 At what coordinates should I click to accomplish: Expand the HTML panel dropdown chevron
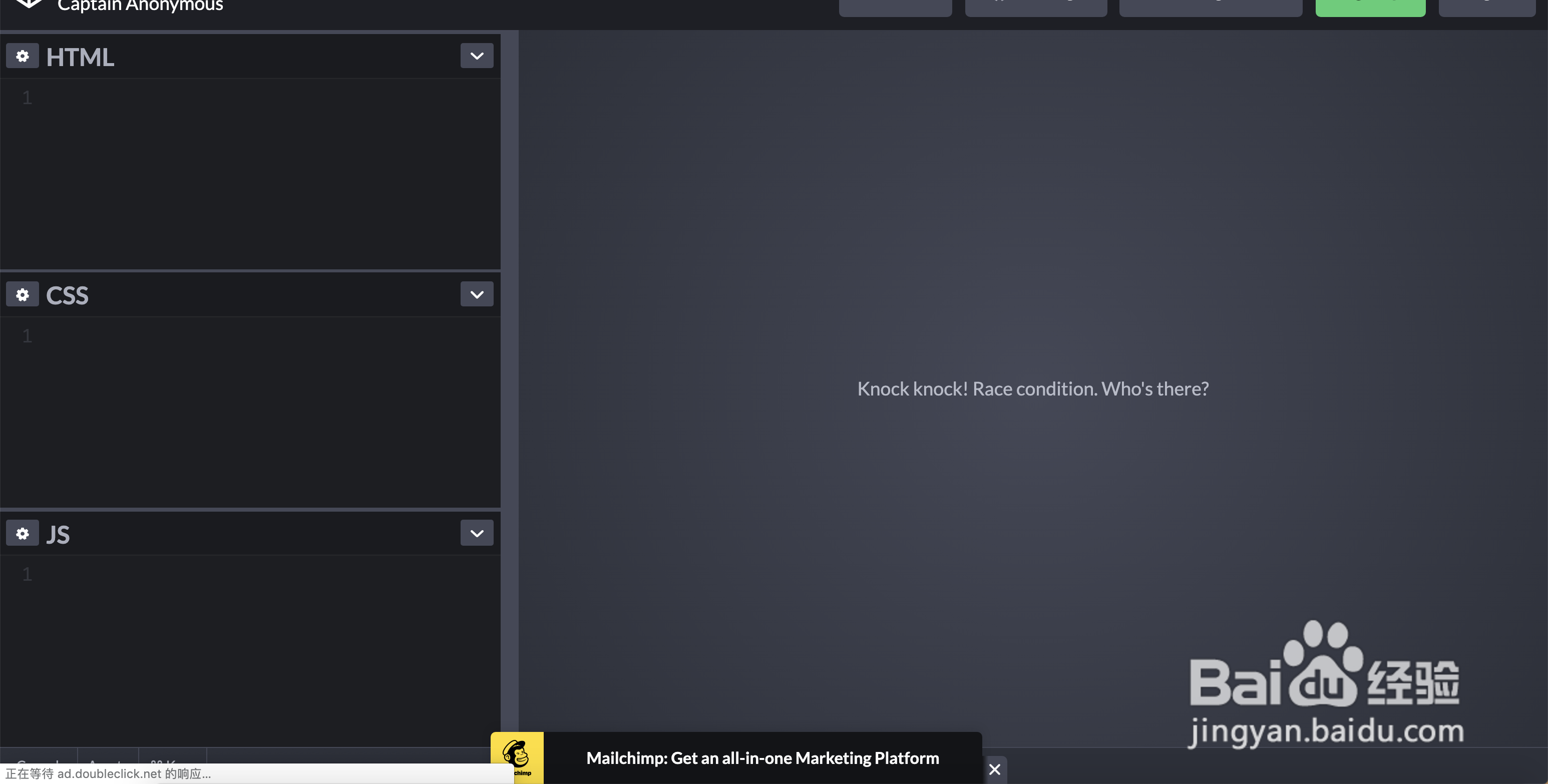pos(477,56)
